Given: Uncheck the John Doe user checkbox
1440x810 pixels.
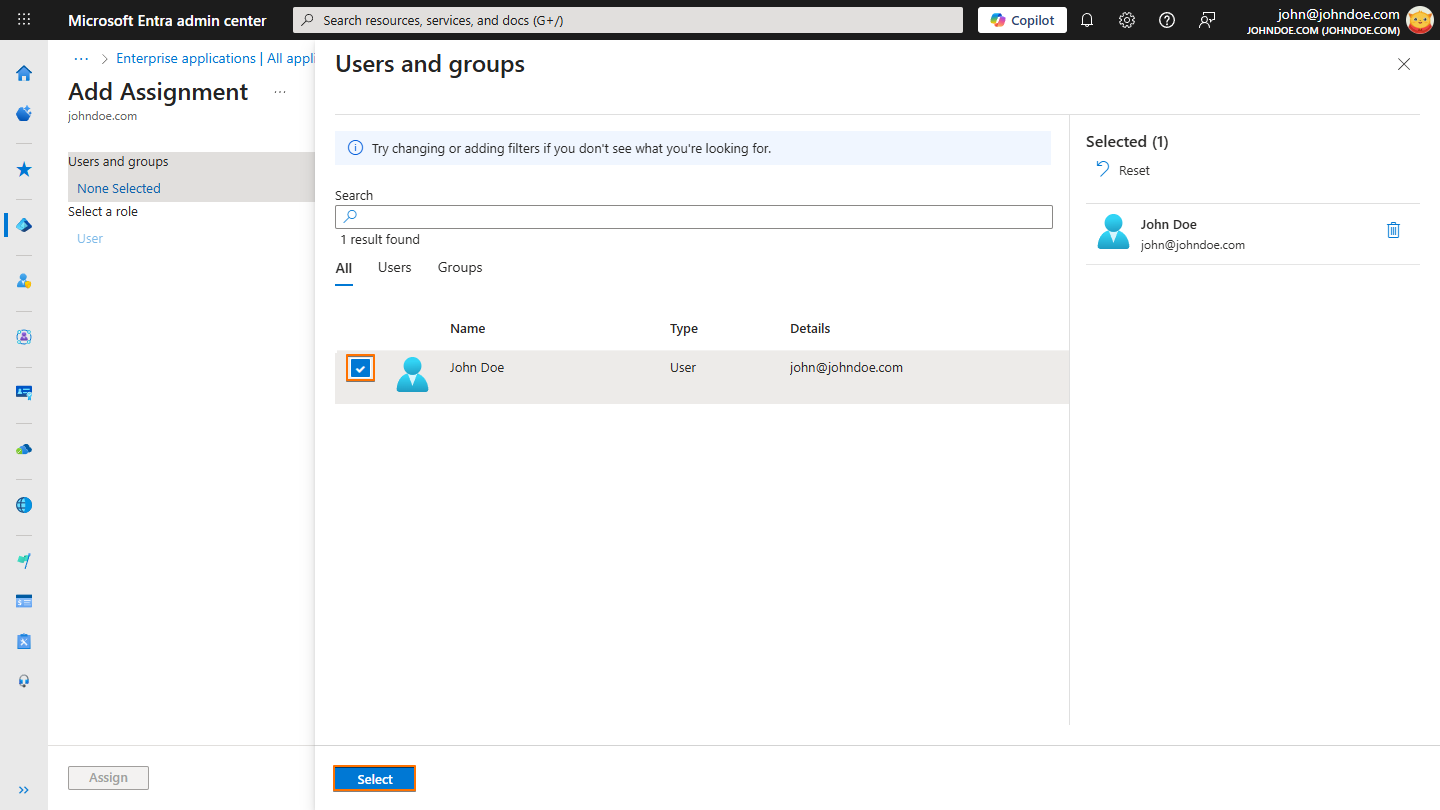Looking at the screenshot, I should coord(360,367).
